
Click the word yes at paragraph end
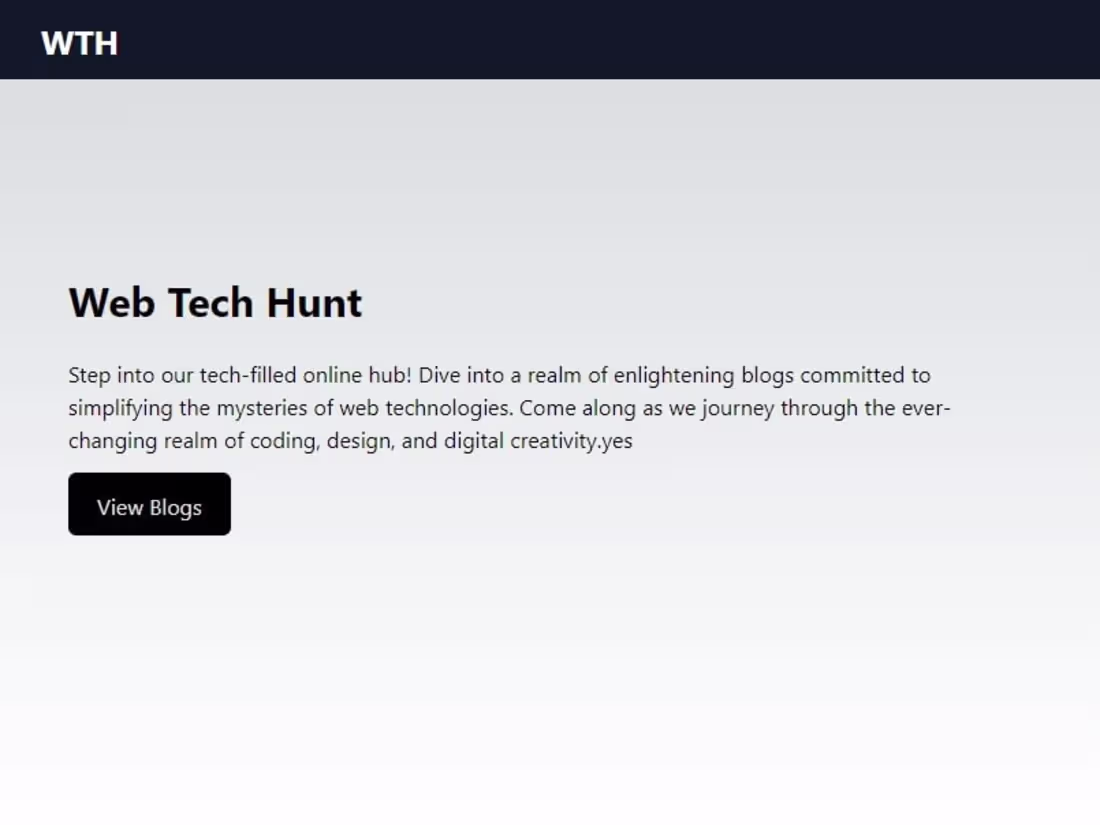[x=619, y=441]
